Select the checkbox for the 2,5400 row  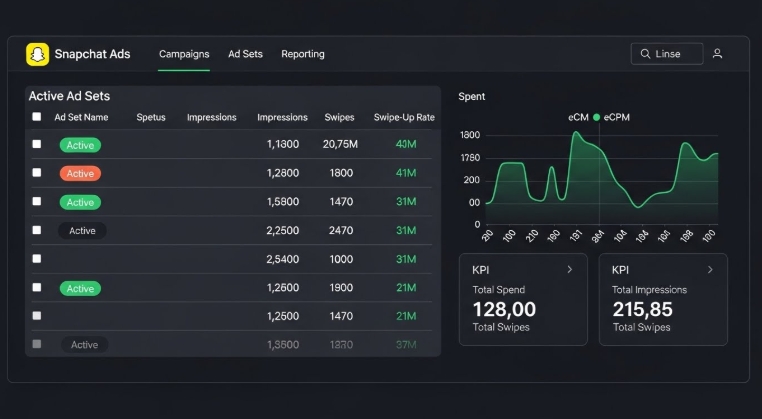pos(37,259)
